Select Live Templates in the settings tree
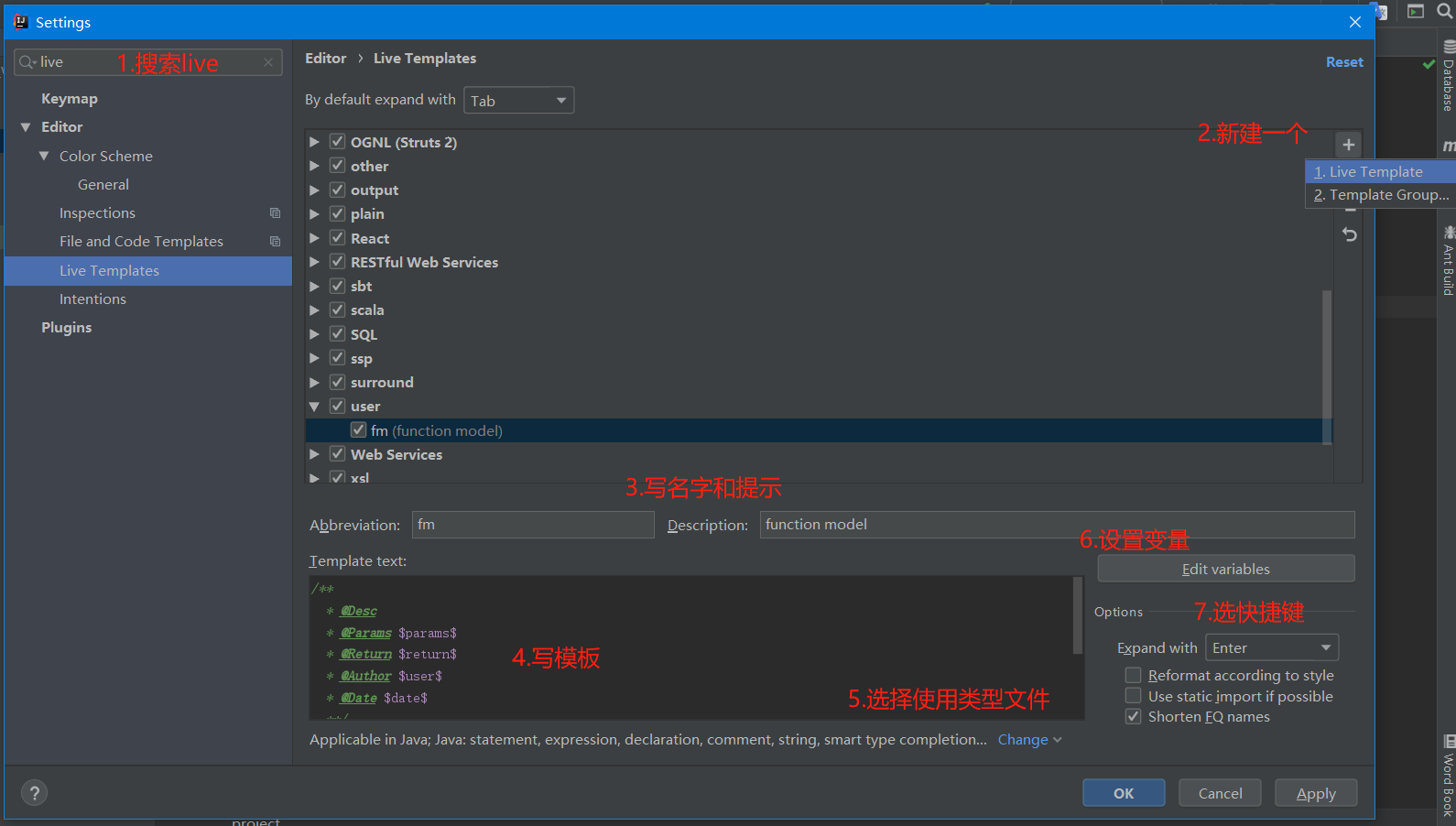 point(148,270)
